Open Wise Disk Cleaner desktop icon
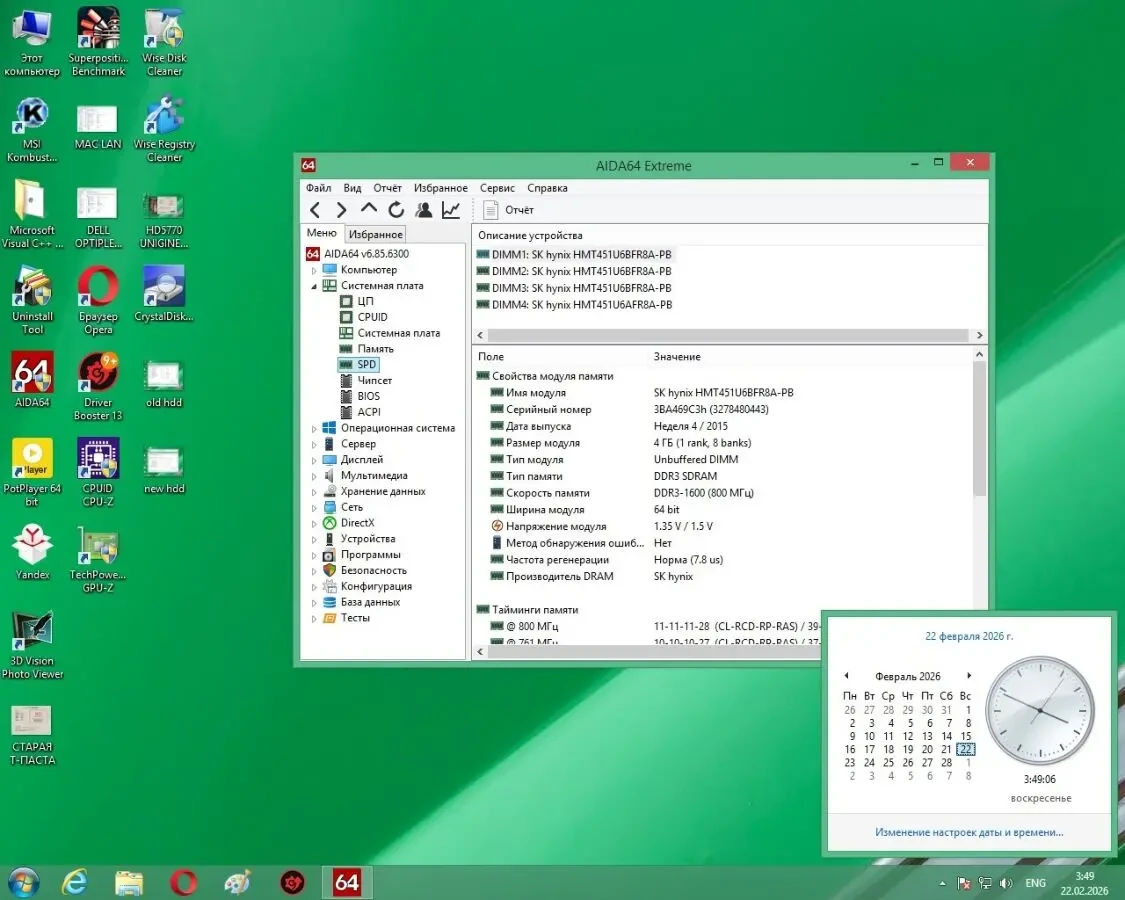The image size is (1125, 900). (164, 42)
